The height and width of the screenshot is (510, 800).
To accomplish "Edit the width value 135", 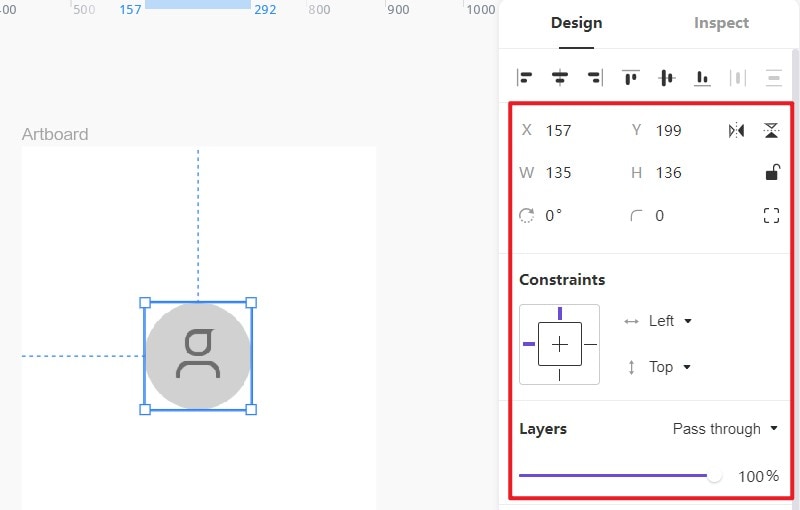I will (x=558, y=173).
